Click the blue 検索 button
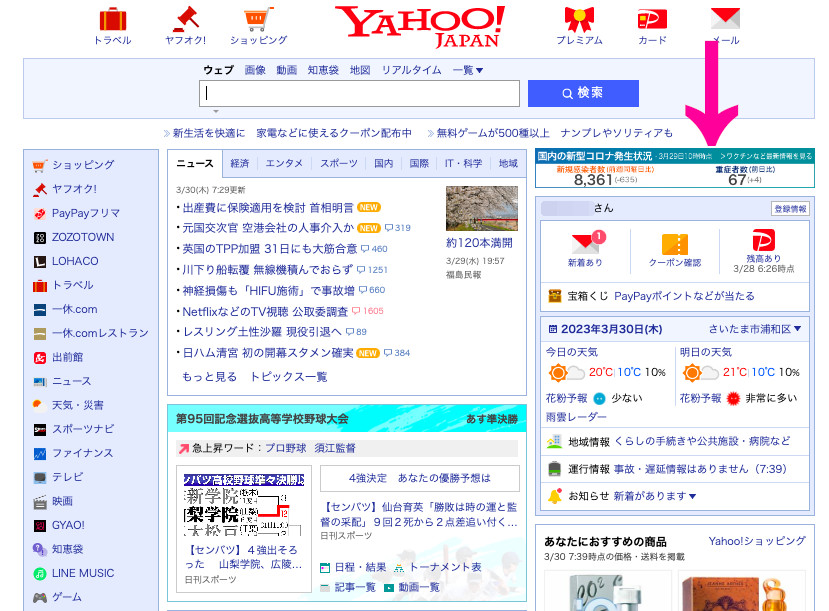This screenshot has width=829, height=611. tap(583, 93)
